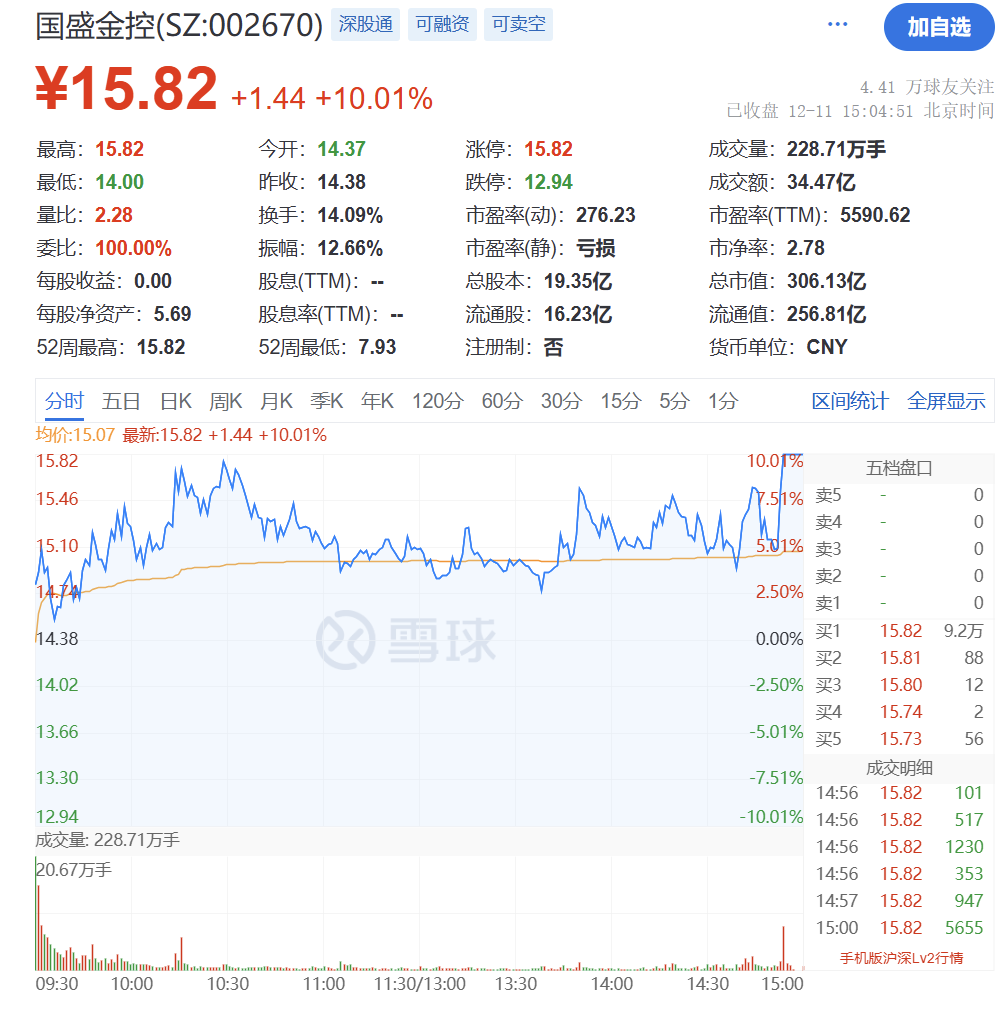Click the 深股通 tag
The image size is (997, 1009).
pyautogui.click(x=365, y=24)
